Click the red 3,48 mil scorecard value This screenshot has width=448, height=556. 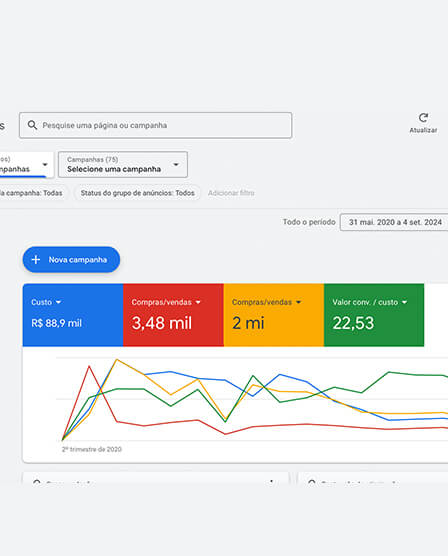coord(162,323)
